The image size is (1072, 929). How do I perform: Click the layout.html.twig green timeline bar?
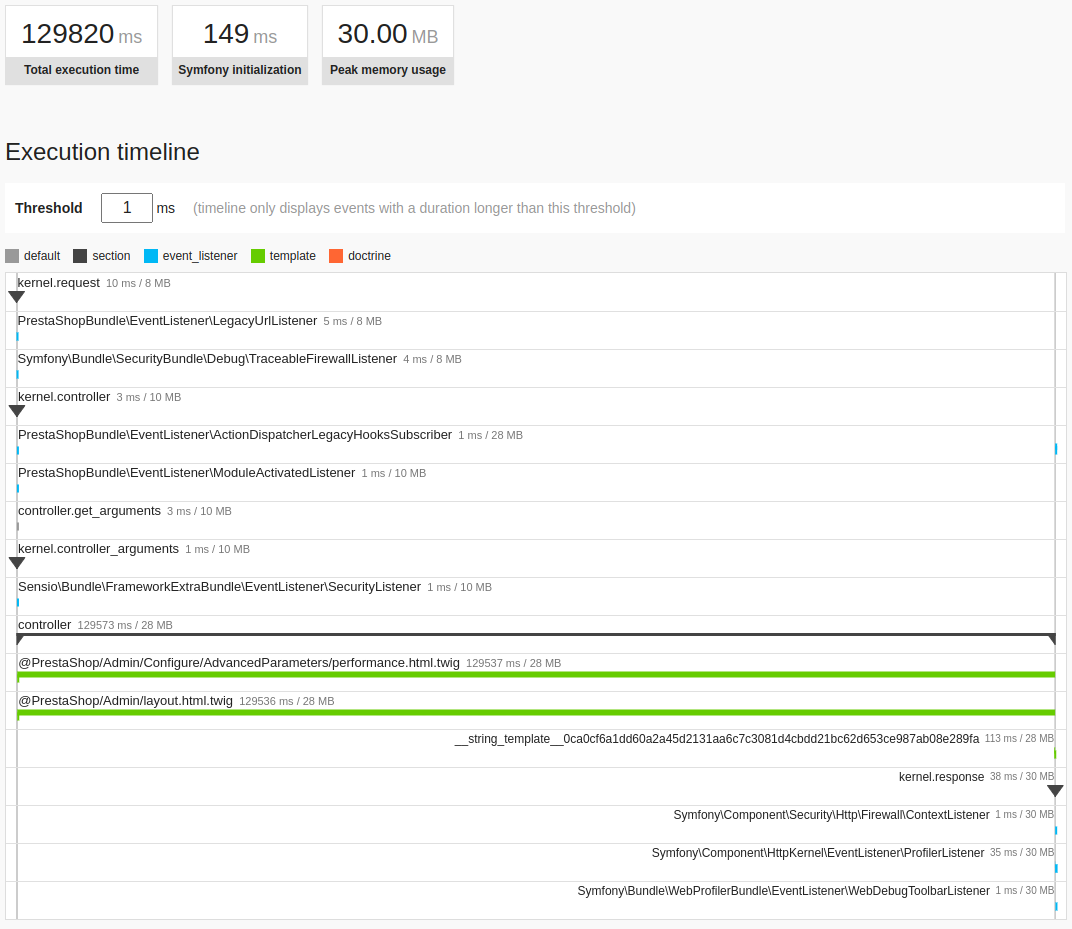tap(536, 713)
